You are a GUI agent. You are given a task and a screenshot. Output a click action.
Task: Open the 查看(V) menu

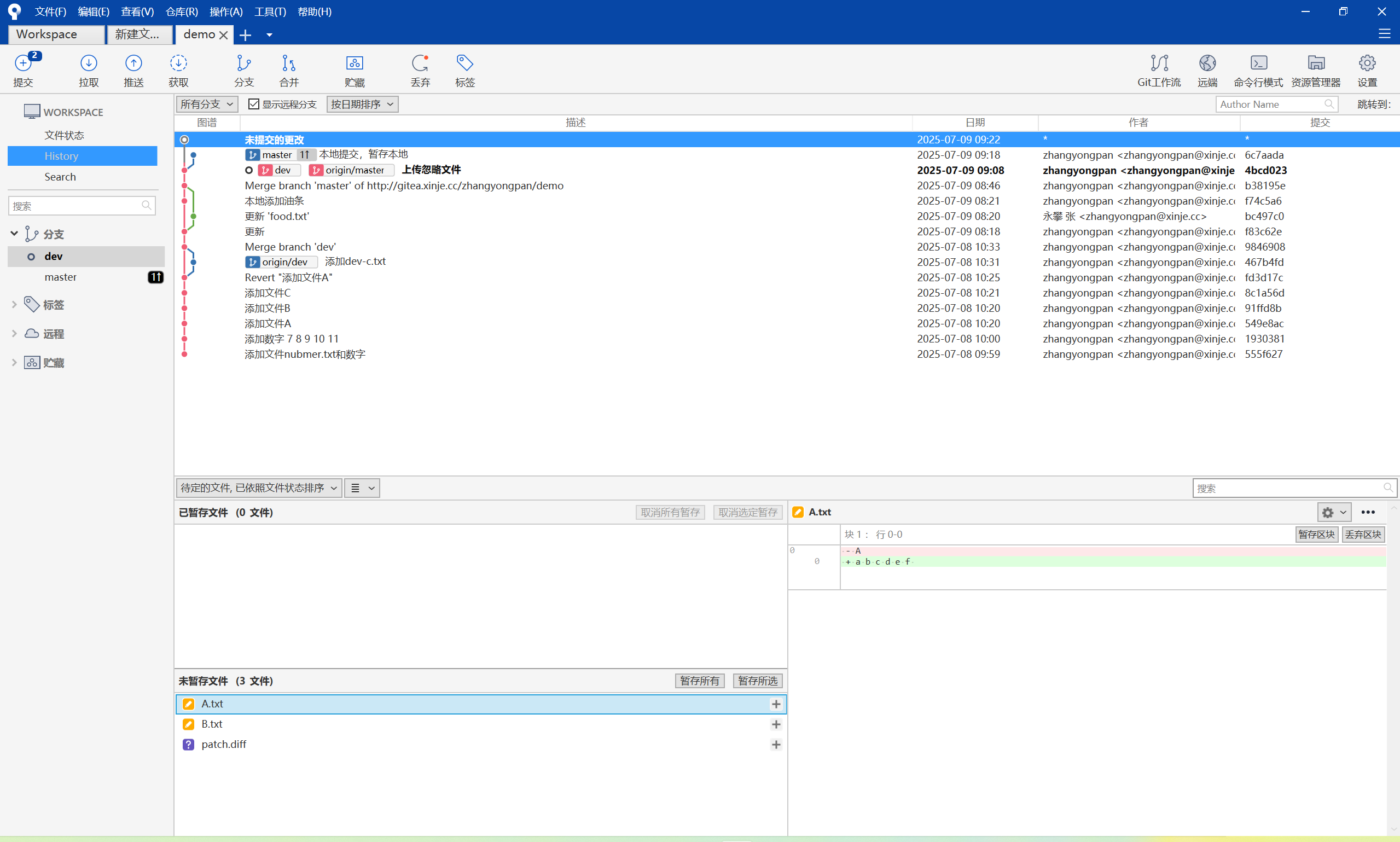pyautogui.click(x=137, y=12)
